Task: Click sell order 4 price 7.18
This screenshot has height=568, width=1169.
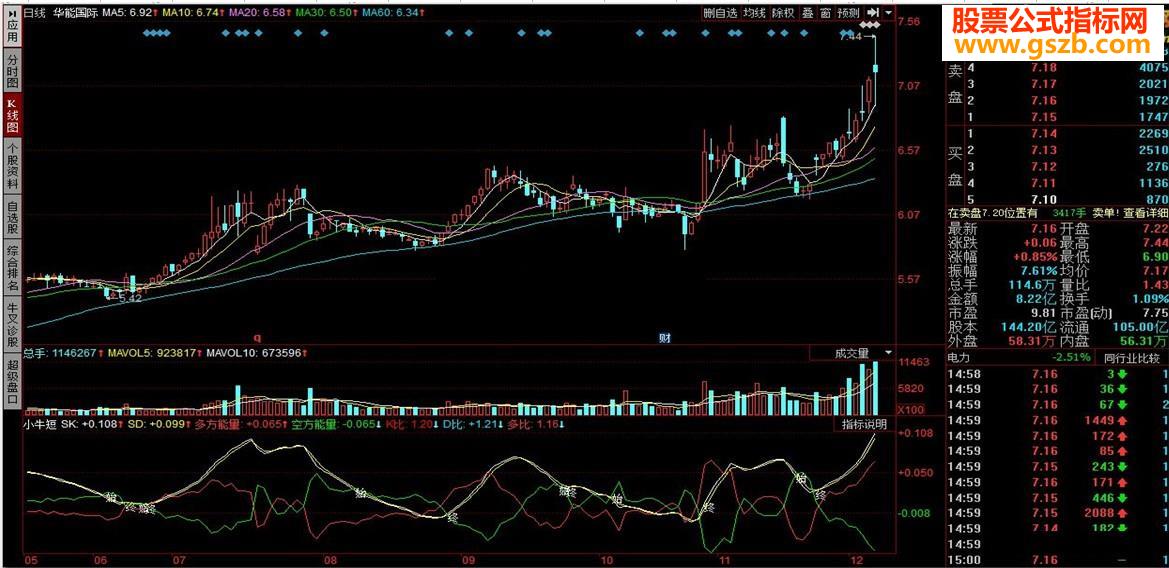Action: coord(1046,68)
